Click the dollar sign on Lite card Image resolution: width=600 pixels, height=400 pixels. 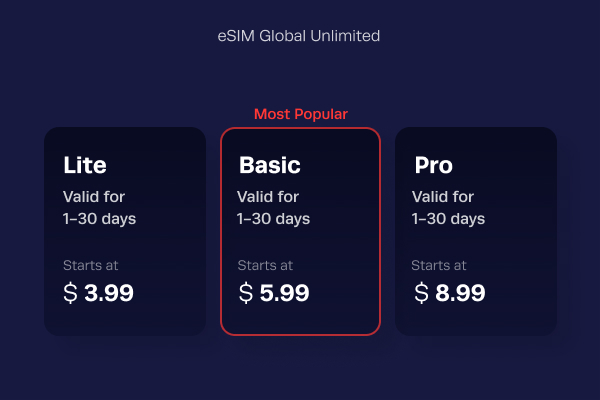tap(70, 293)
